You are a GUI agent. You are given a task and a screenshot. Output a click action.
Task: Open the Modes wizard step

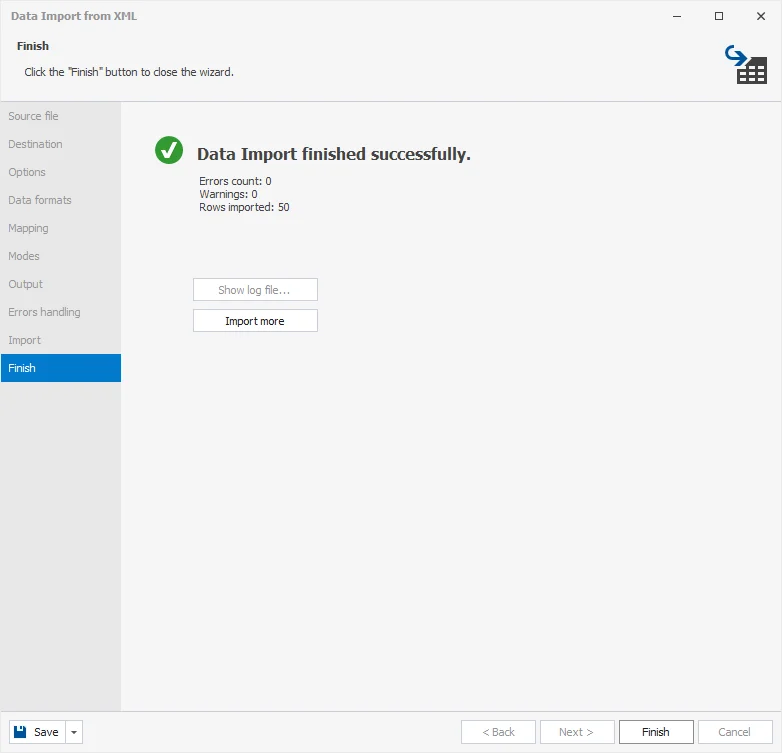[x=25, y=256]
